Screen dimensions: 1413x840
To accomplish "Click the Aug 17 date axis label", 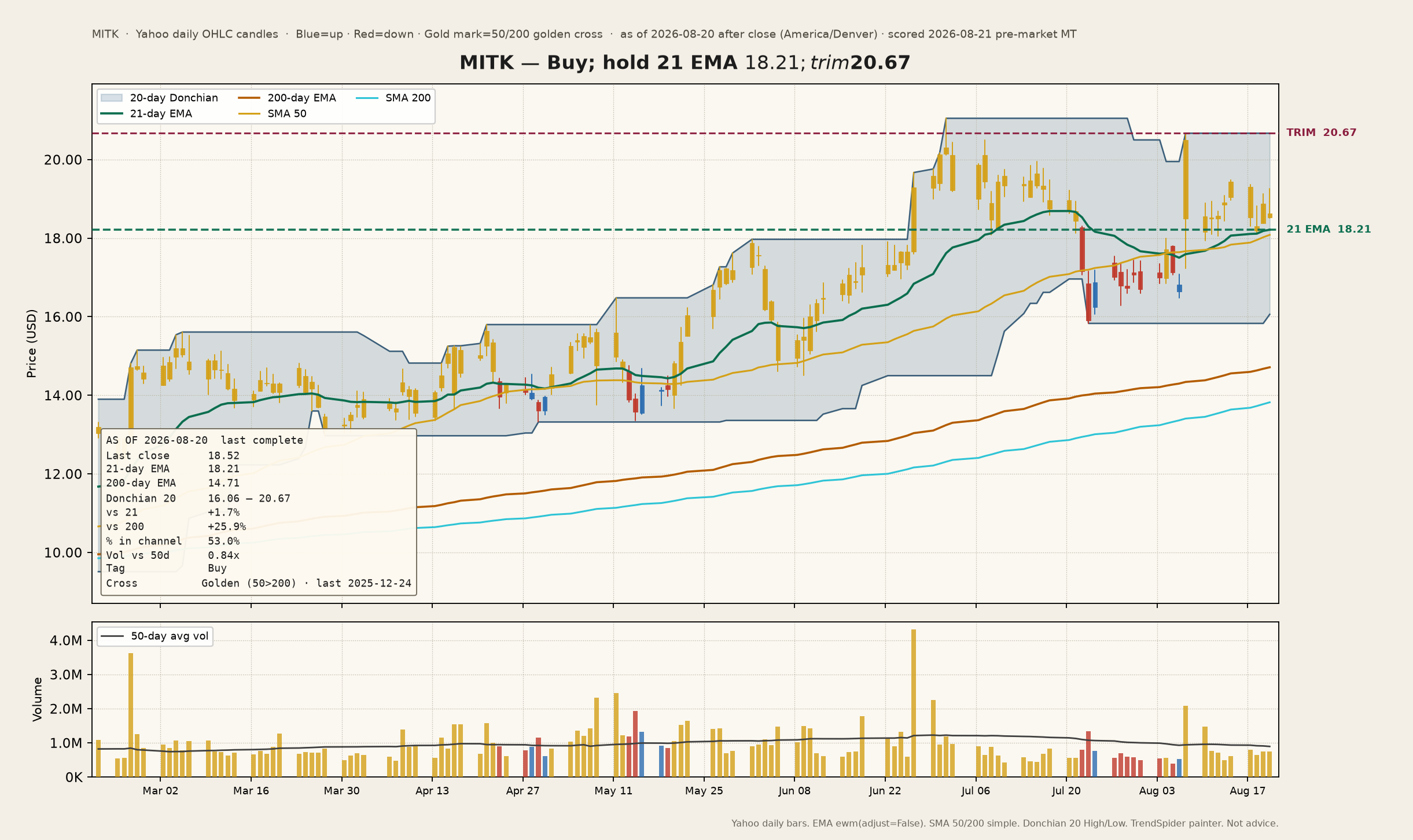I will 1248,791.
